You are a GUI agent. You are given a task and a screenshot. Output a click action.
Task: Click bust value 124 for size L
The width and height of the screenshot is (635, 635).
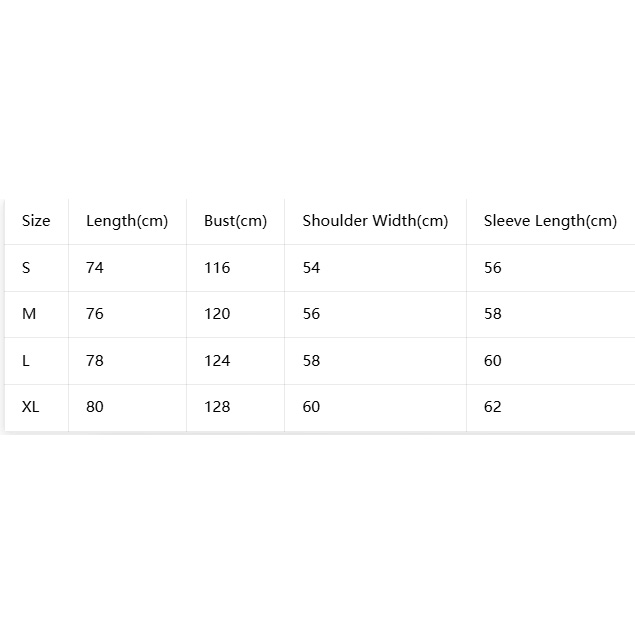(217, 360)
